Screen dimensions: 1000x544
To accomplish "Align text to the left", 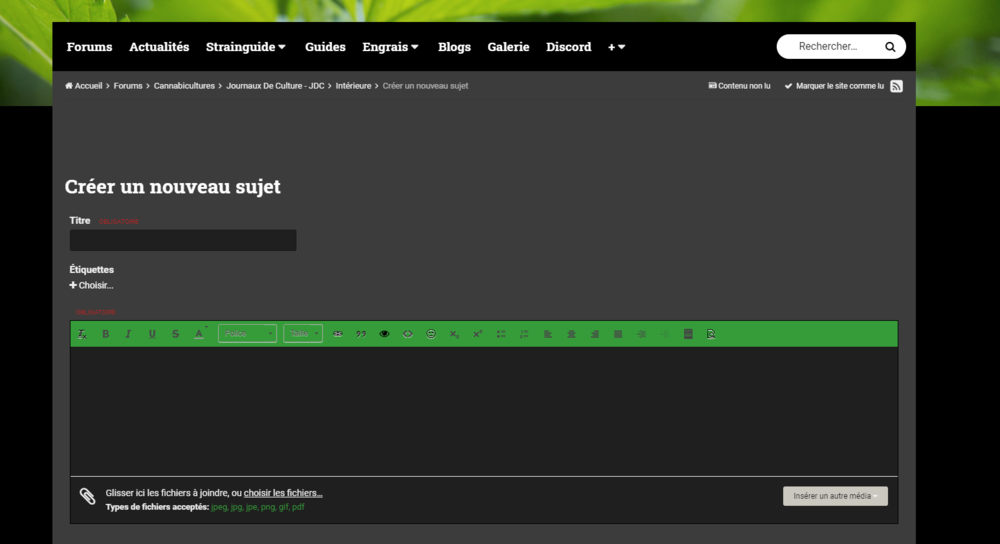I will pos(548,334).
